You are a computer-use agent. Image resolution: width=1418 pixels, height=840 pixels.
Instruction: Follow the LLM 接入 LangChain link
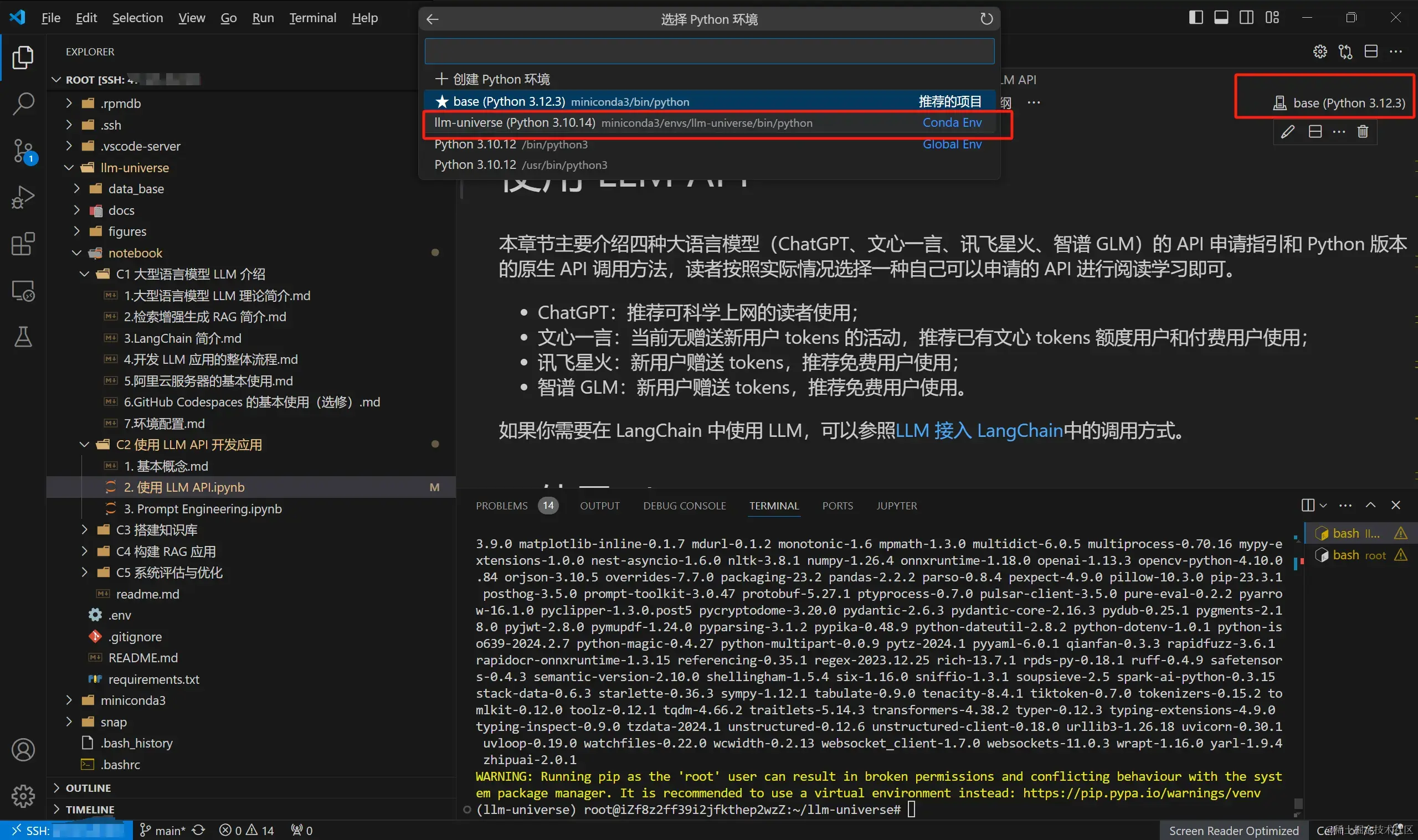(979, 431)
